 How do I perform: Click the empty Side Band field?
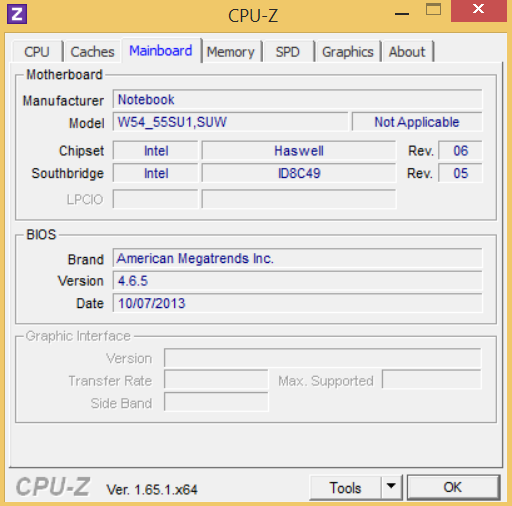point(216,402)
